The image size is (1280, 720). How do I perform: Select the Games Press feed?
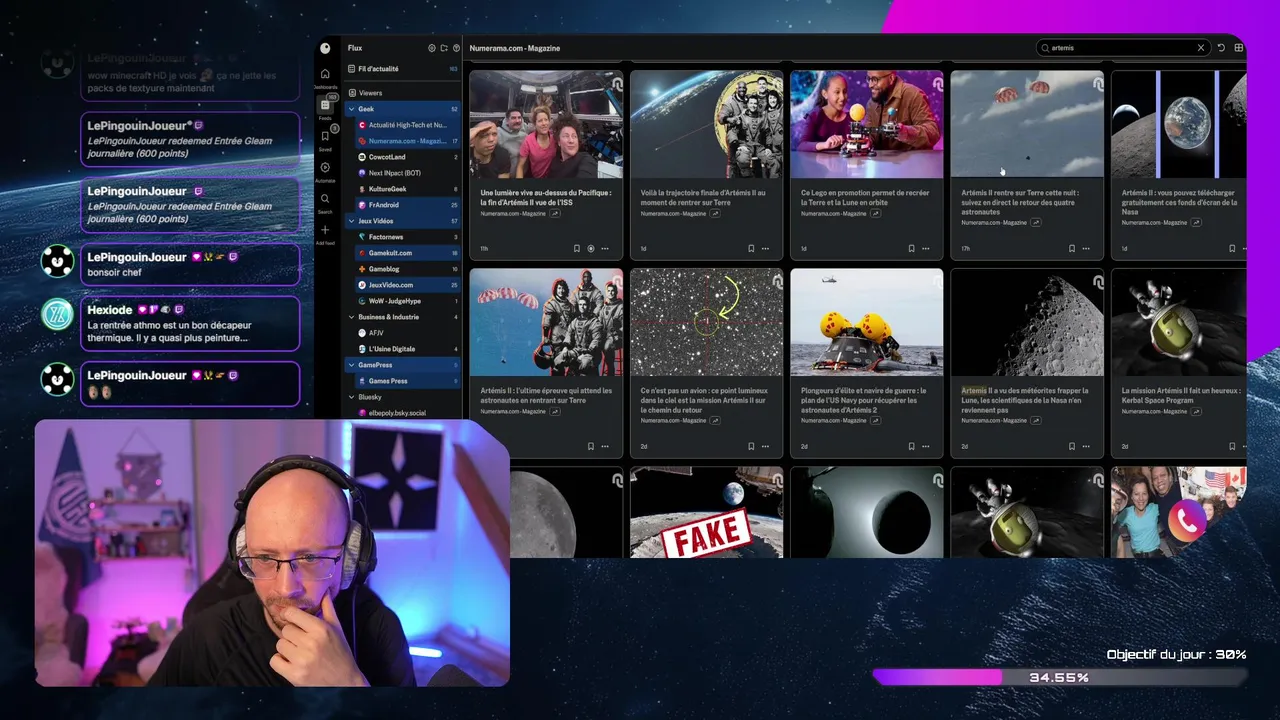pyautogui.click(x=408, y=381)
